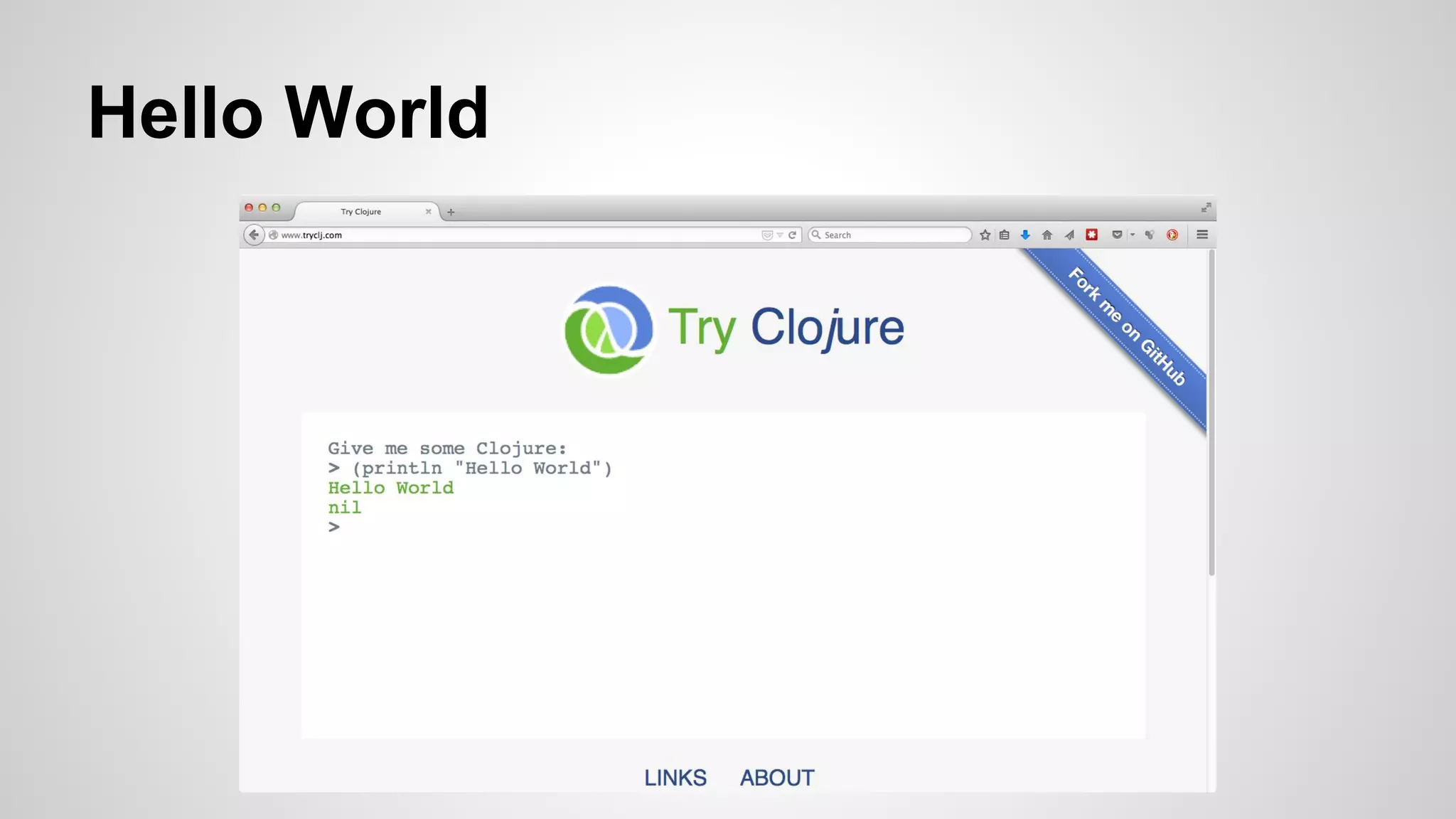Viewport: 1456px width, 819px height.
Task: Click the page vertical scrollbar
Action: tap(1211, 412)
